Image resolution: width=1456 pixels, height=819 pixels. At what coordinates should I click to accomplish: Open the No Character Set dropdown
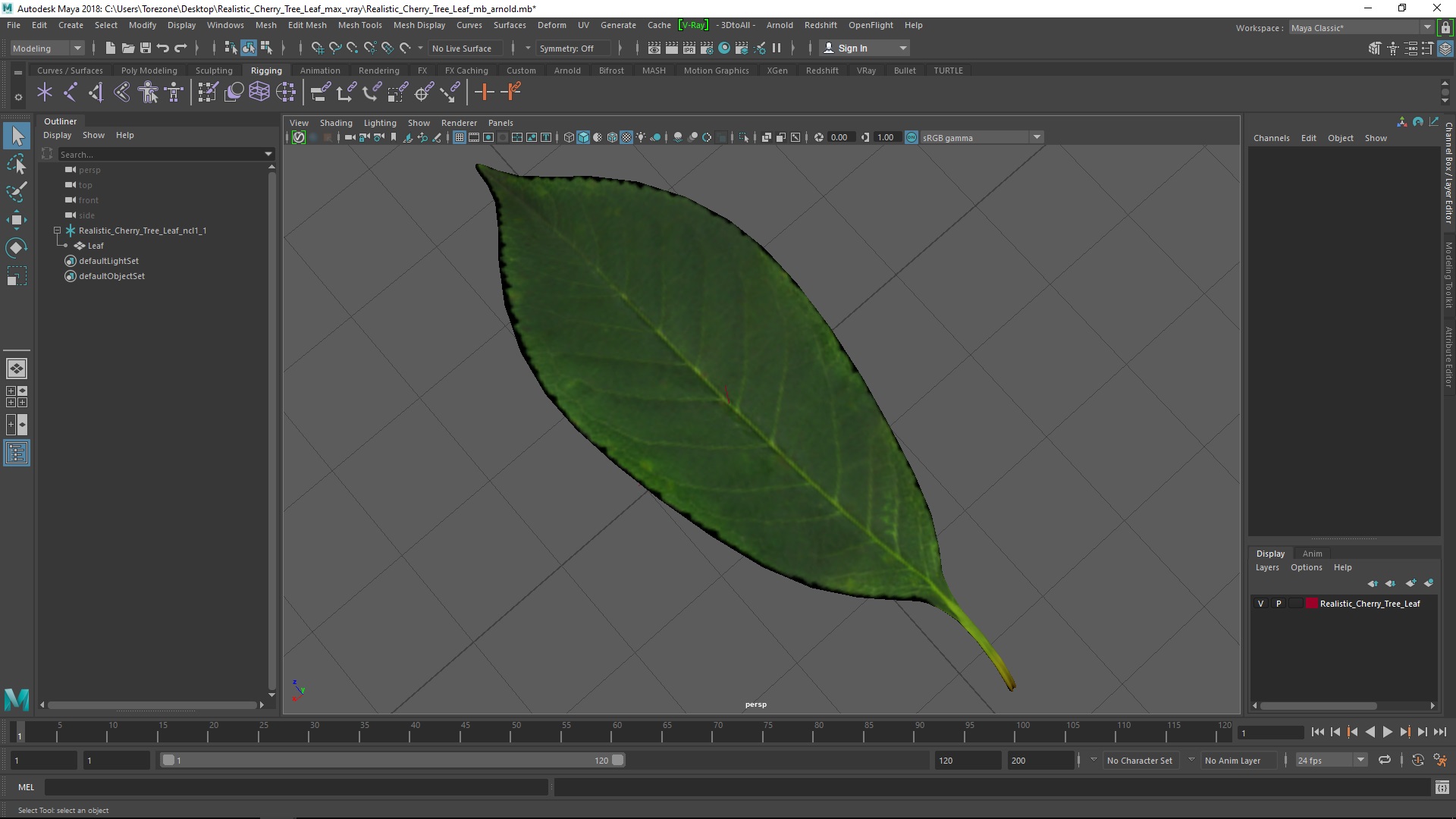(x=1140, y=760)
